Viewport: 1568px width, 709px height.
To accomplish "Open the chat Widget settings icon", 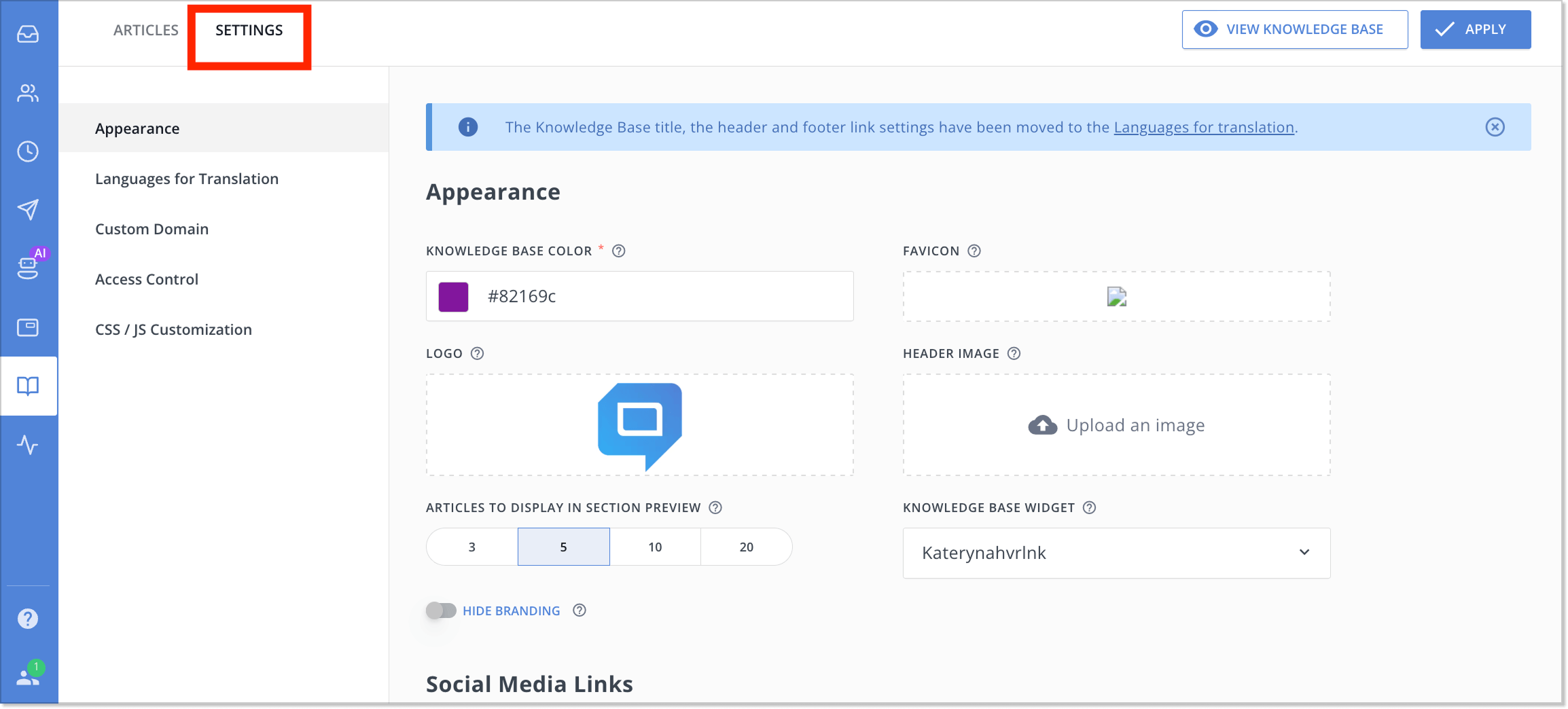I will click(28, 327).
